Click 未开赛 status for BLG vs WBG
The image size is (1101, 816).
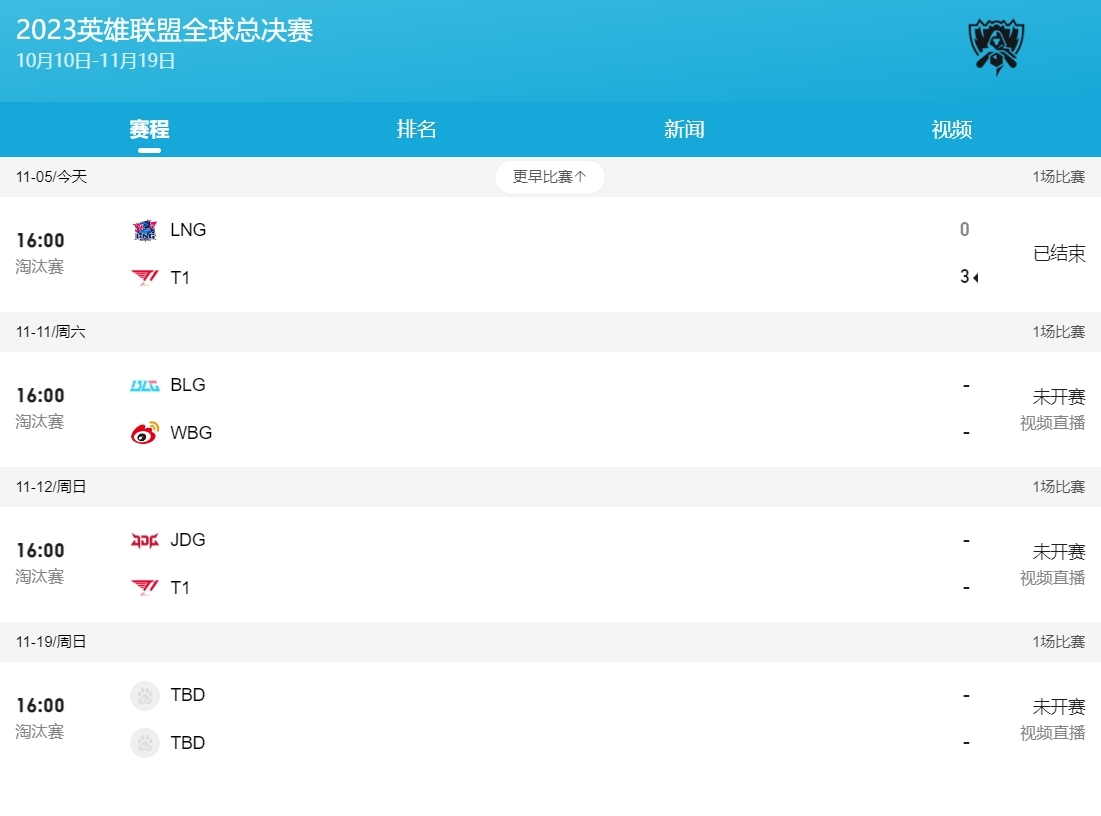1059,397
